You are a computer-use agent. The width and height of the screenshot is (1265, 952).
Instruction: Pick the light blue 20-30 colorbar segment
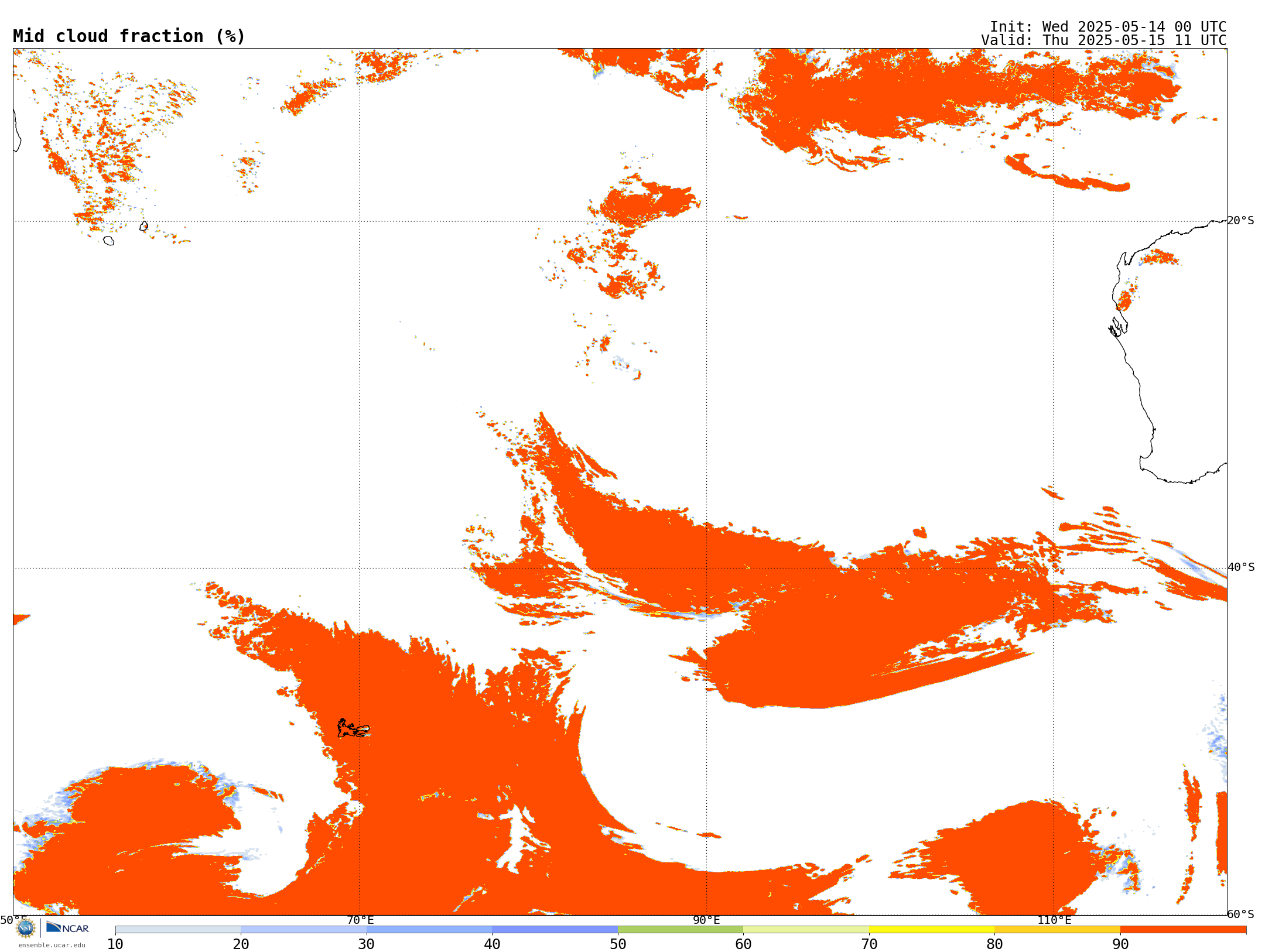tap(303, 930)
